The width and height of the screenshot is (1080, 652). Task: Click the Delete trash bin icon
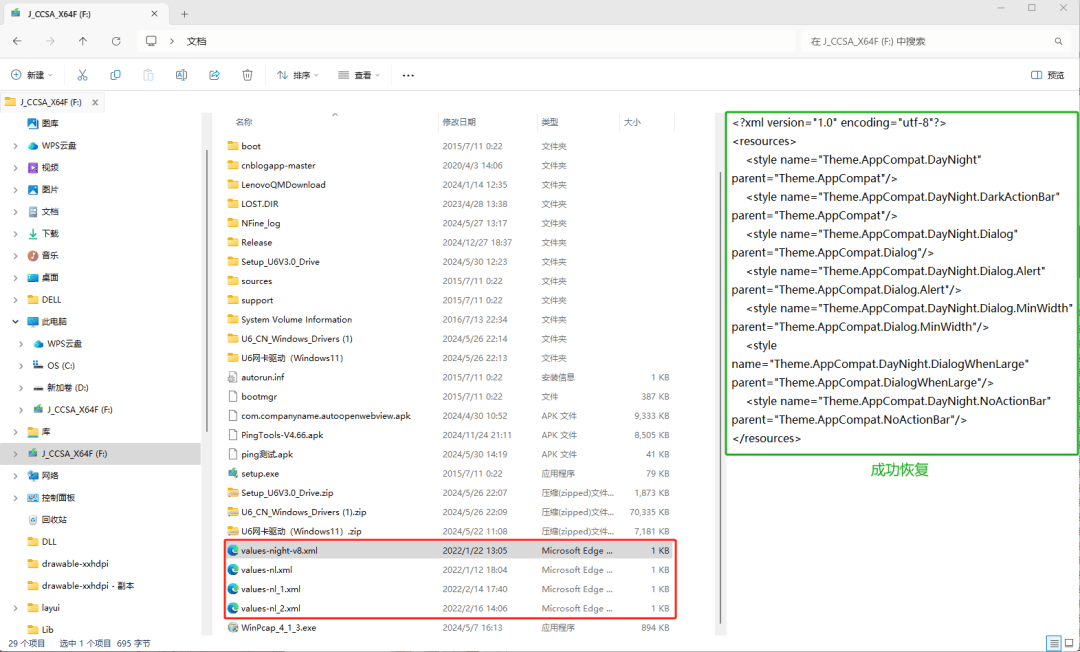[247, 75]
